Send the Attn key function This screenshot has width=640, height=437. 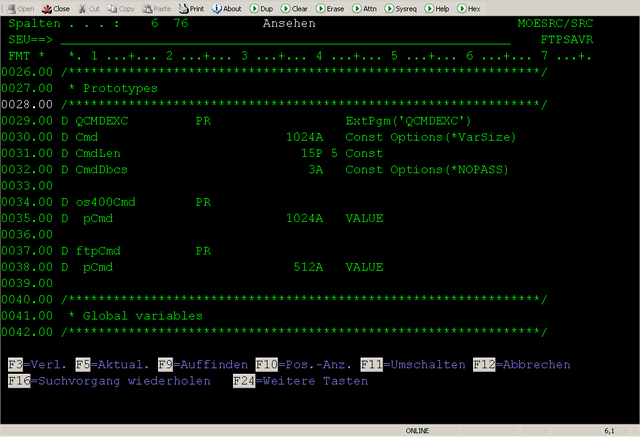tap(364, 9)
